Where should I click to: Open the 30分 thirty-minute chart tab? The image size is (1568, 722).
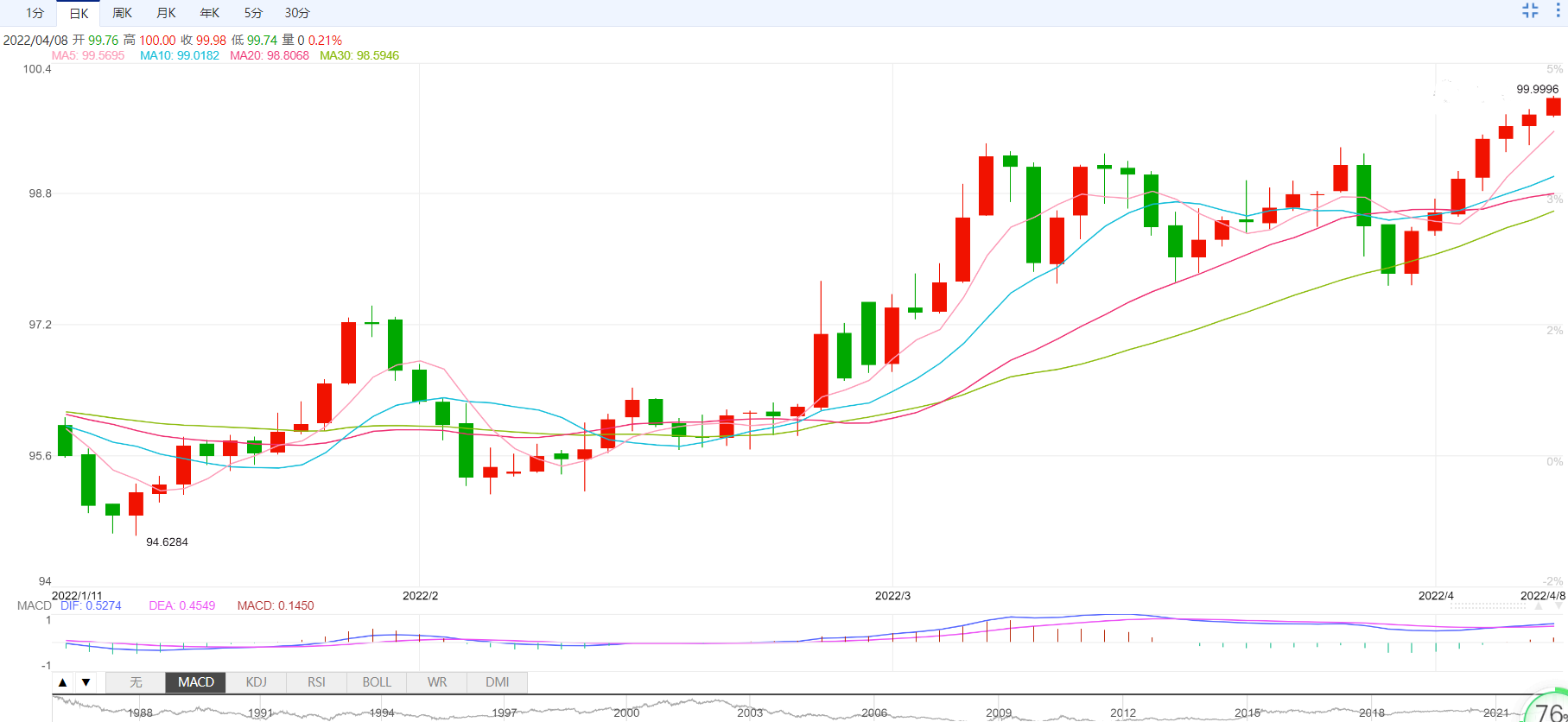[297, 13]
